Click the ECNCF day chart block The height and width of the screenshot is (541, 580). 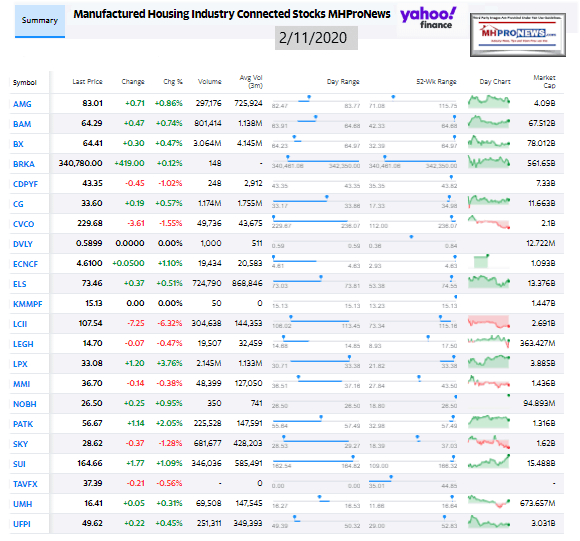tap(481, 261)
